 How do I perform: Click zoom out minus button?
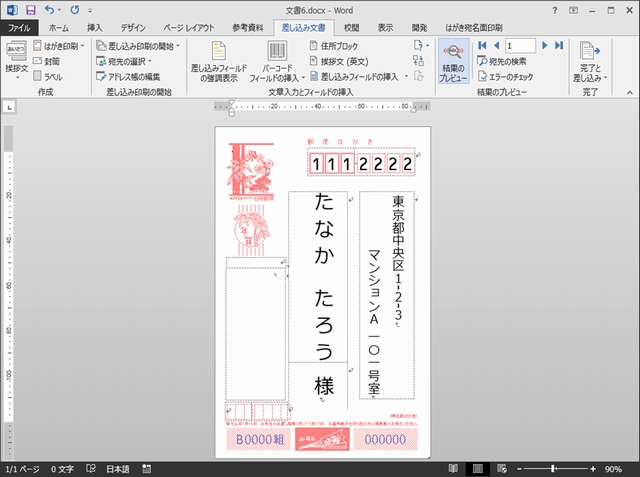[x=519, y=469]
